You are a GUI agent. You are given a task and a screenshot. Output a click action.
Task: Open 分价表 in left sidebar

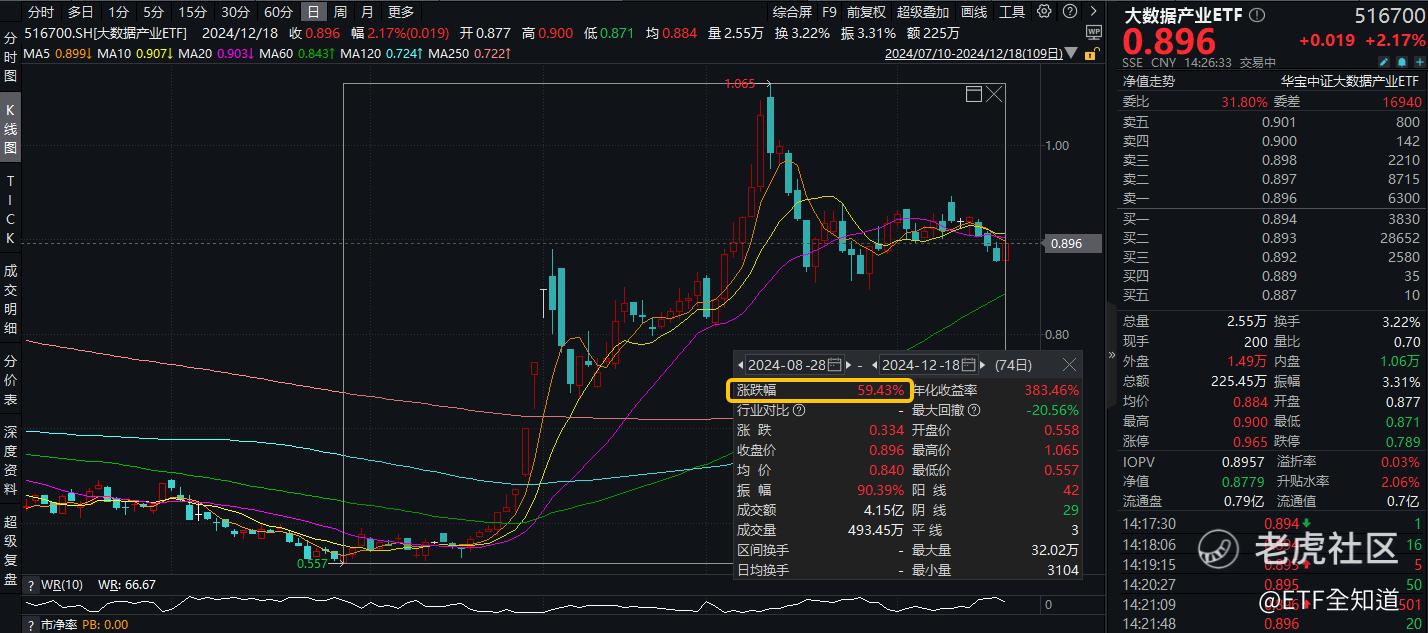[x=11, y=378]
